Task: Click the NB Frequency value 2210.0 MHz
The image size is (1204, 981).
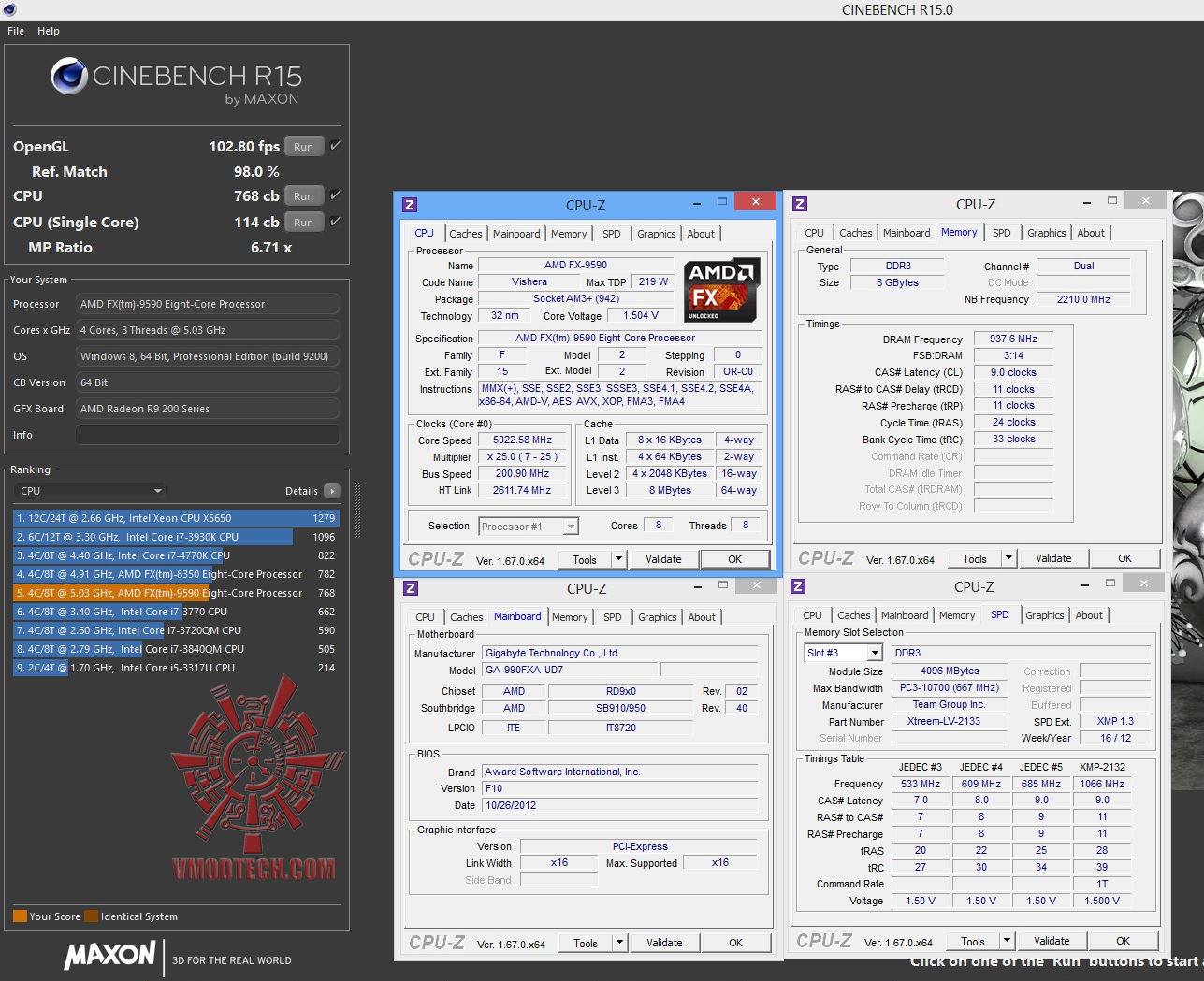Action: coord(1083,299)
